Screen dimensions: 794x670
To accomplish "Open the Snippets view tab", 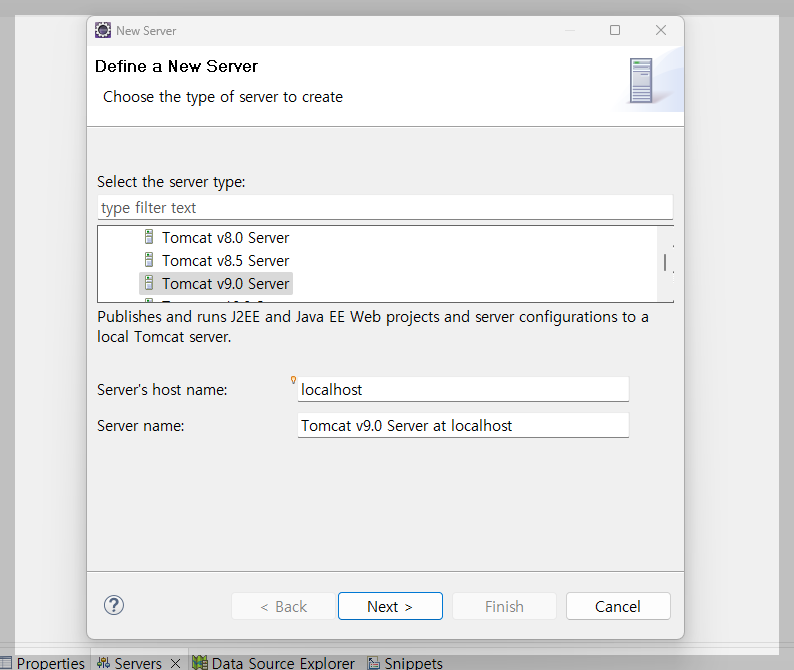I will [x=405, y=663].
